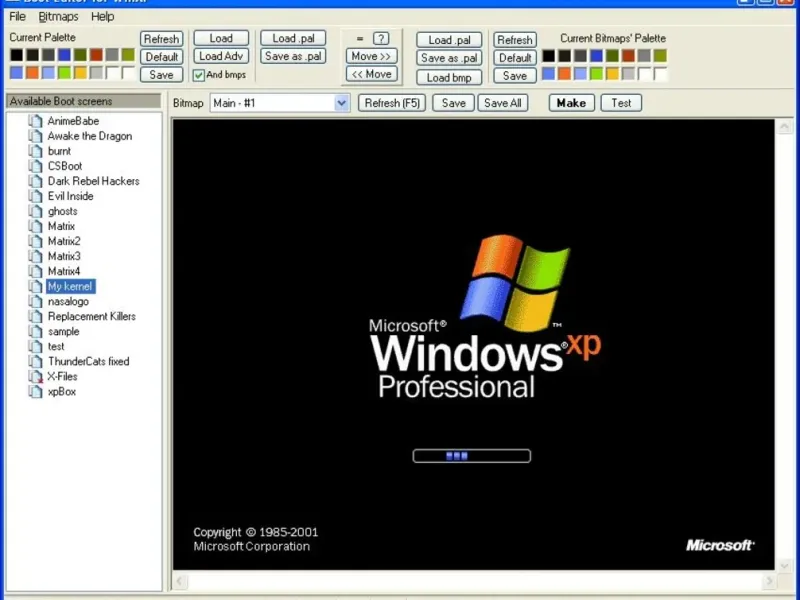The image size is (800, 600).
Task: Pick the dark blue swatch in Current Palette
Action: coord(64,55)
